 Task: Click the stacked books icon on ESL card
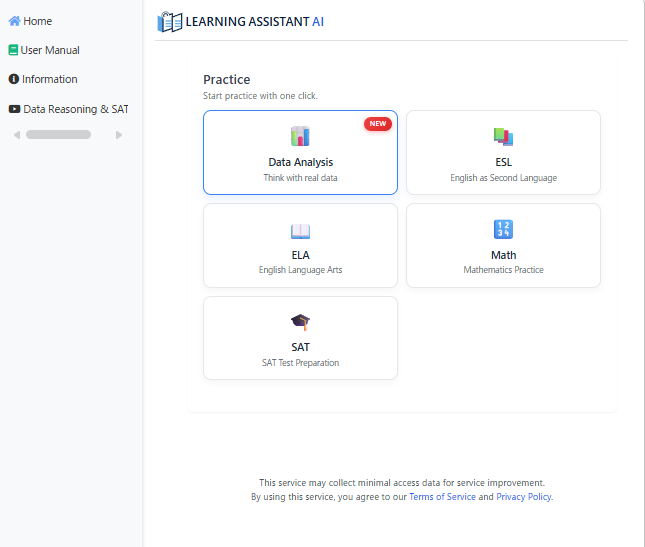[x=503, y=137]
